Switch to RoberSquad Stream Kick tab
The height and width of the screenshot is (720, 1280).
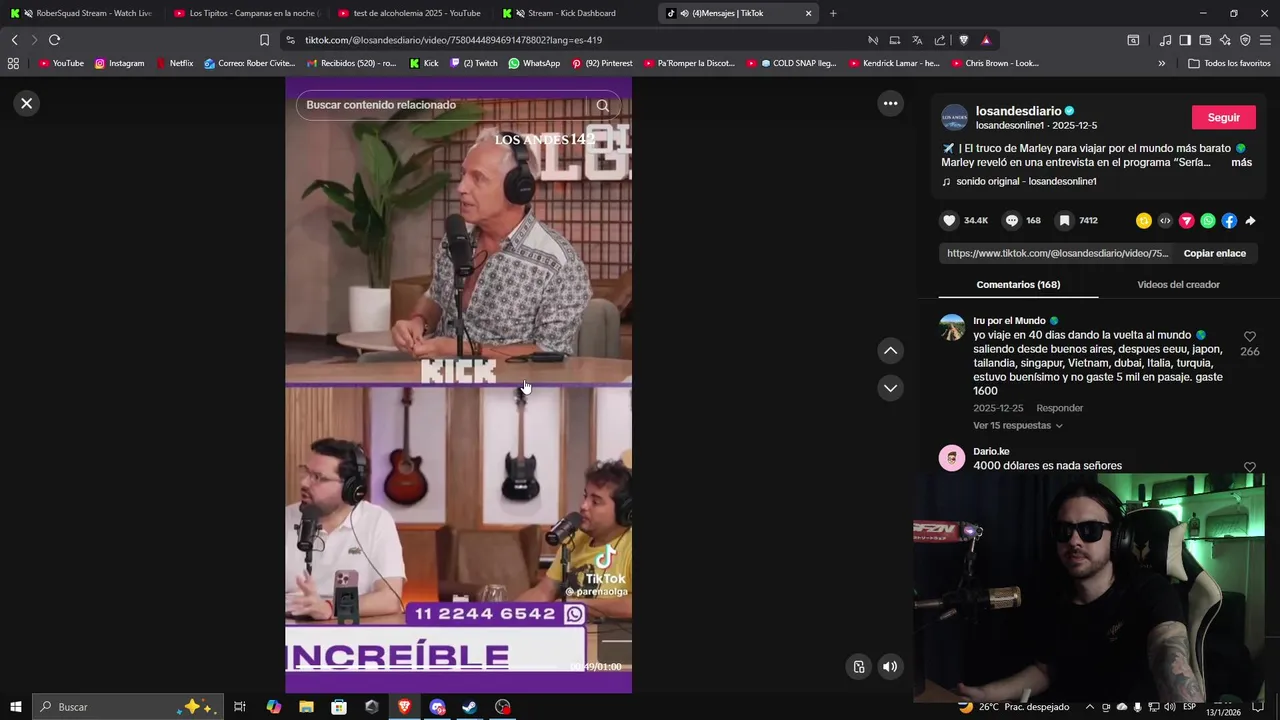(x=85, y=13)
